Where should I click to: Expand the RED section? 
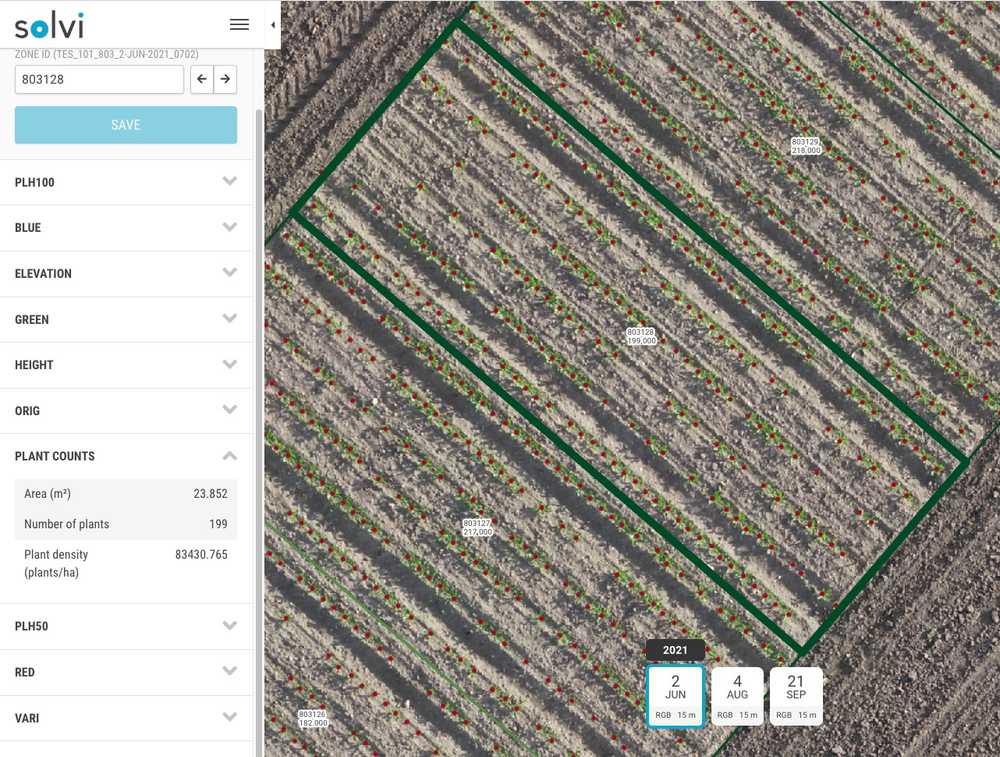point(126,672)
